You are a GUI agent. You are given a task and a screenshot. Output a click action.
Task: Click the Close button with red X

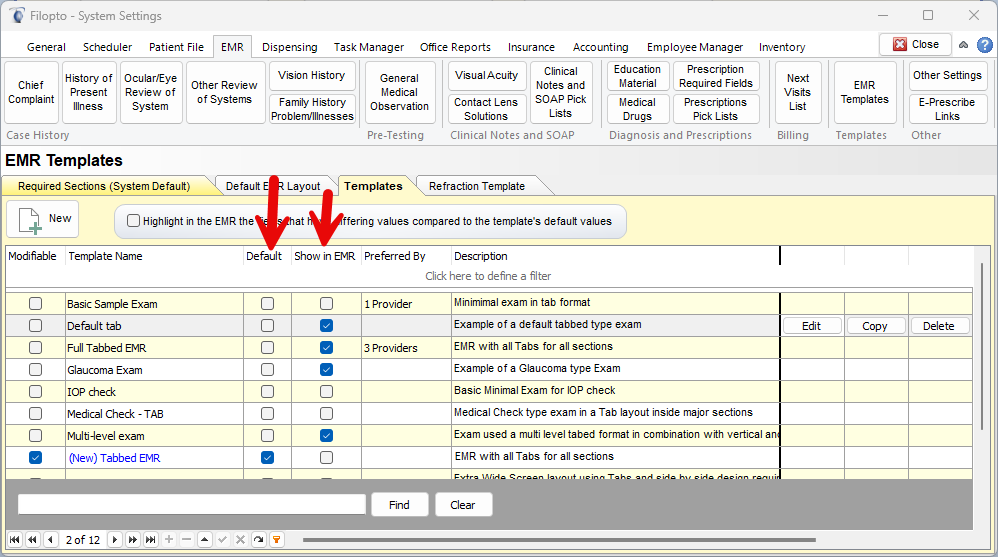915,44
